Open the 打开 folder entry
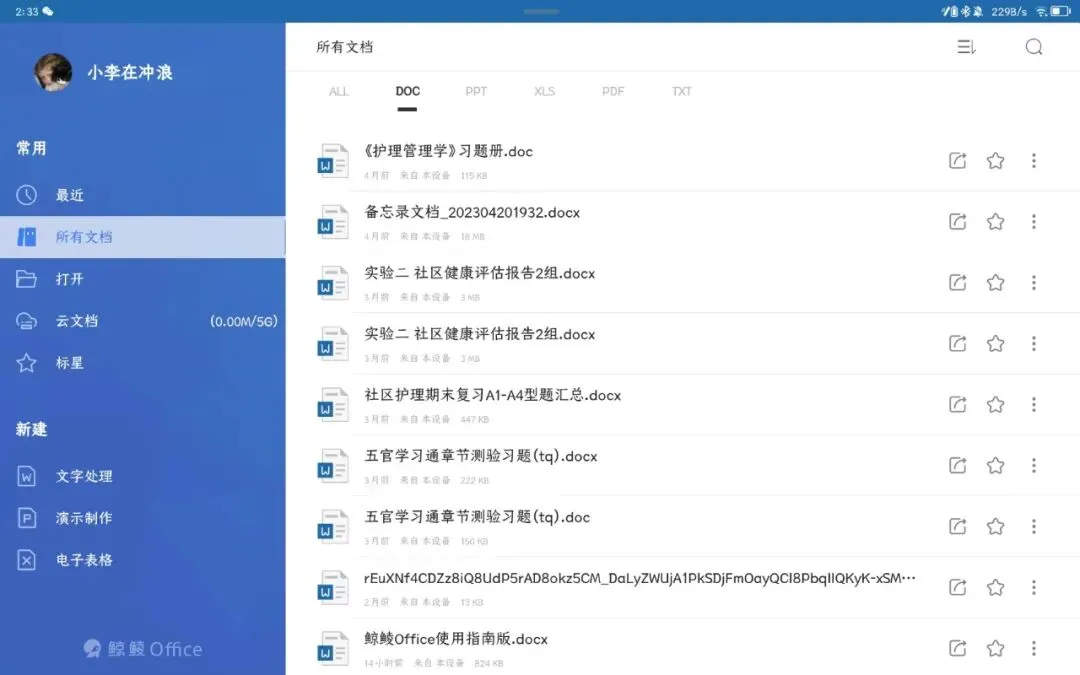The height and width of the screenshot is (675, 1080). point(143,279)
